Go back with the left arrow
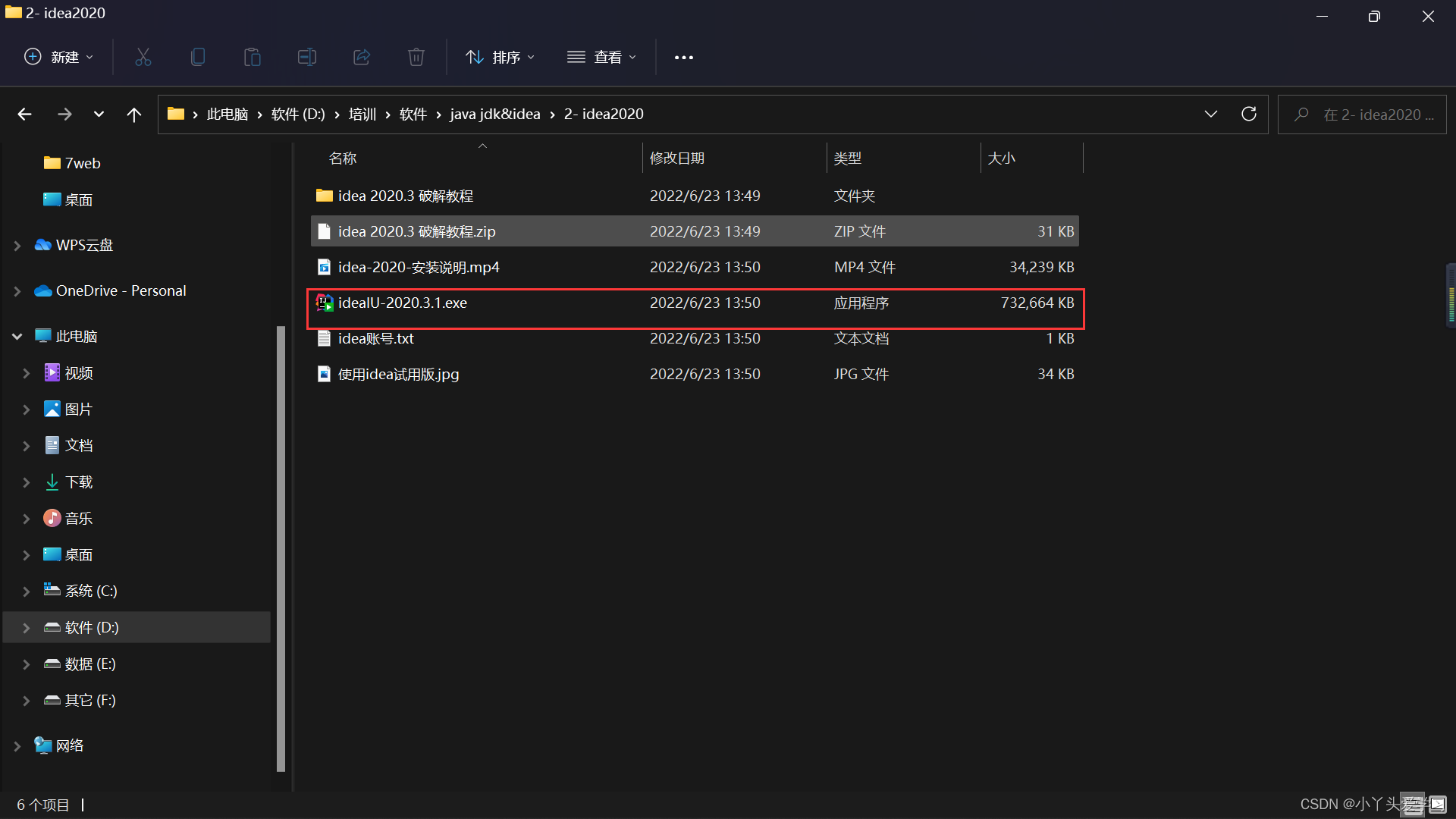This screenshot has height=819, width=1456. [x=24, y=115]
